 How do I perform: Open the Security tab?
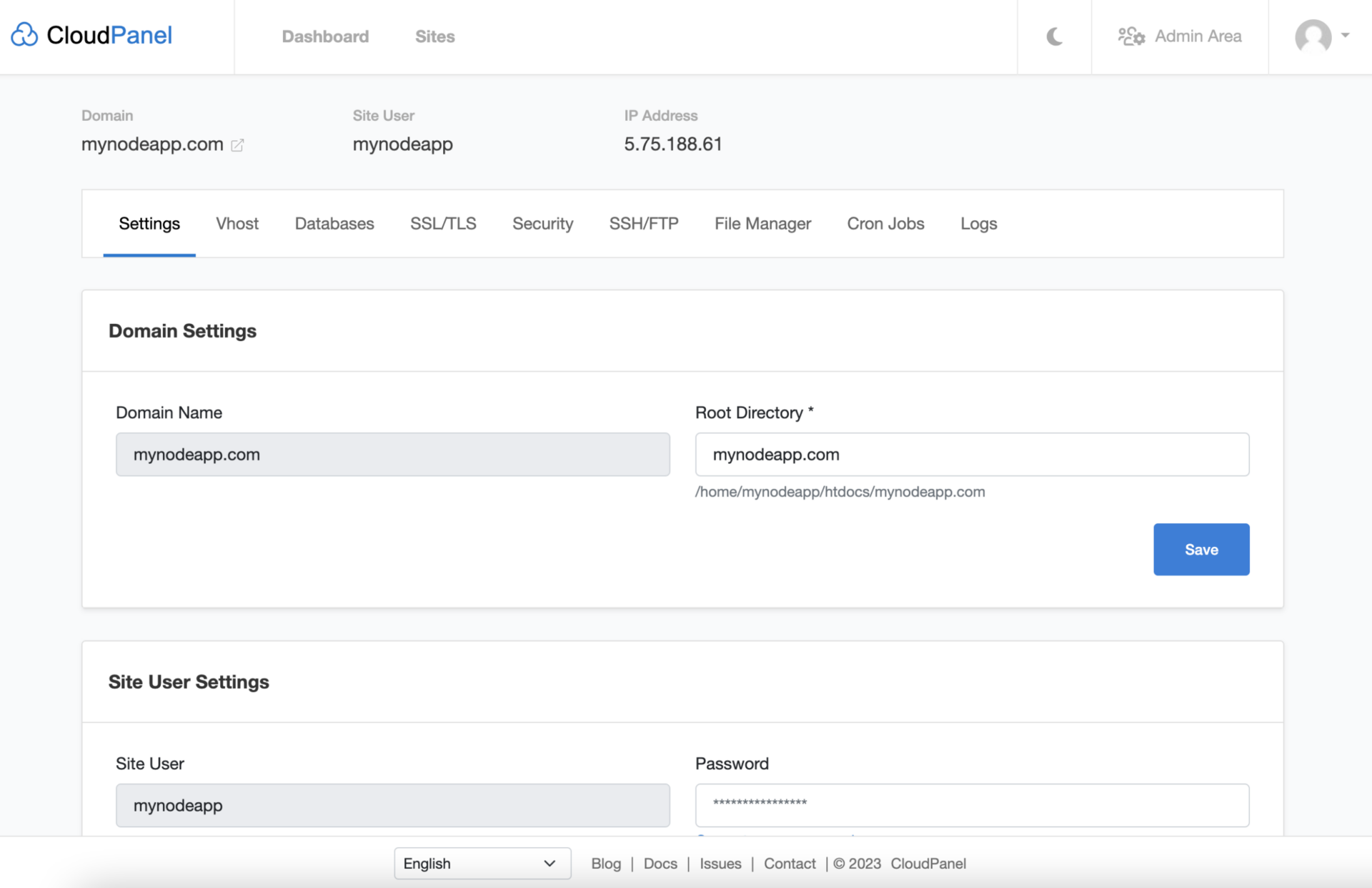[x=542, y=223]
